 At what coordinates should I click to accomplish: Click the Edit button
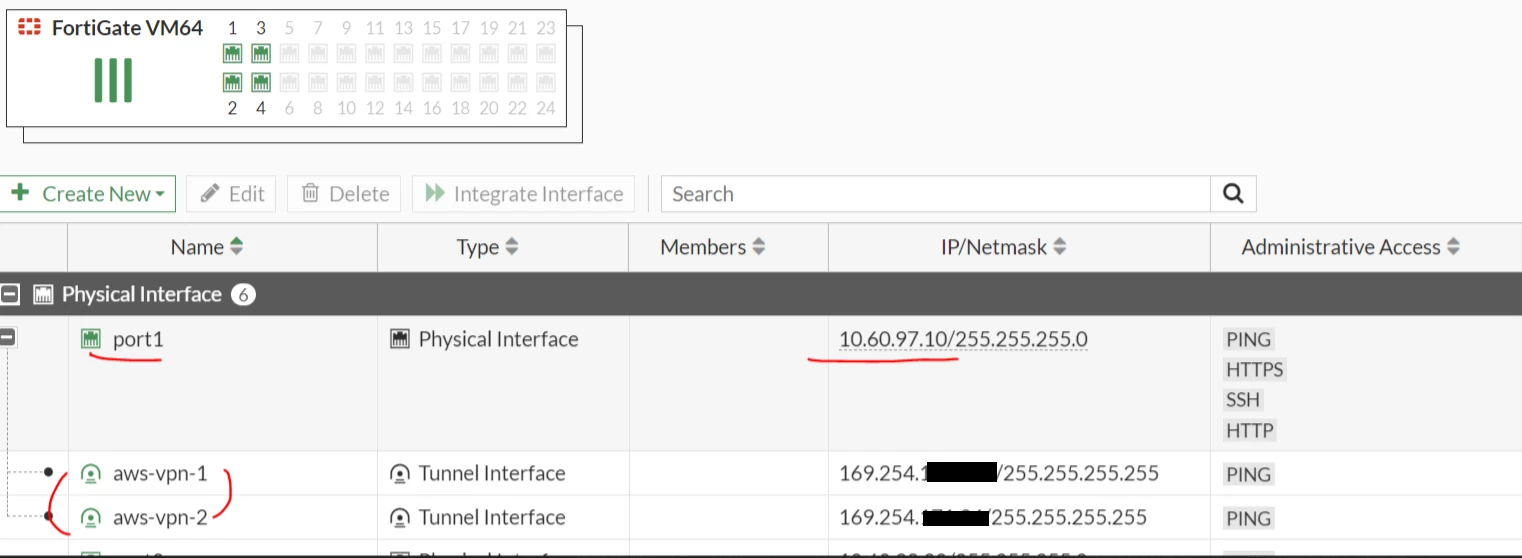pyautogui.click(x=231, y=194)
